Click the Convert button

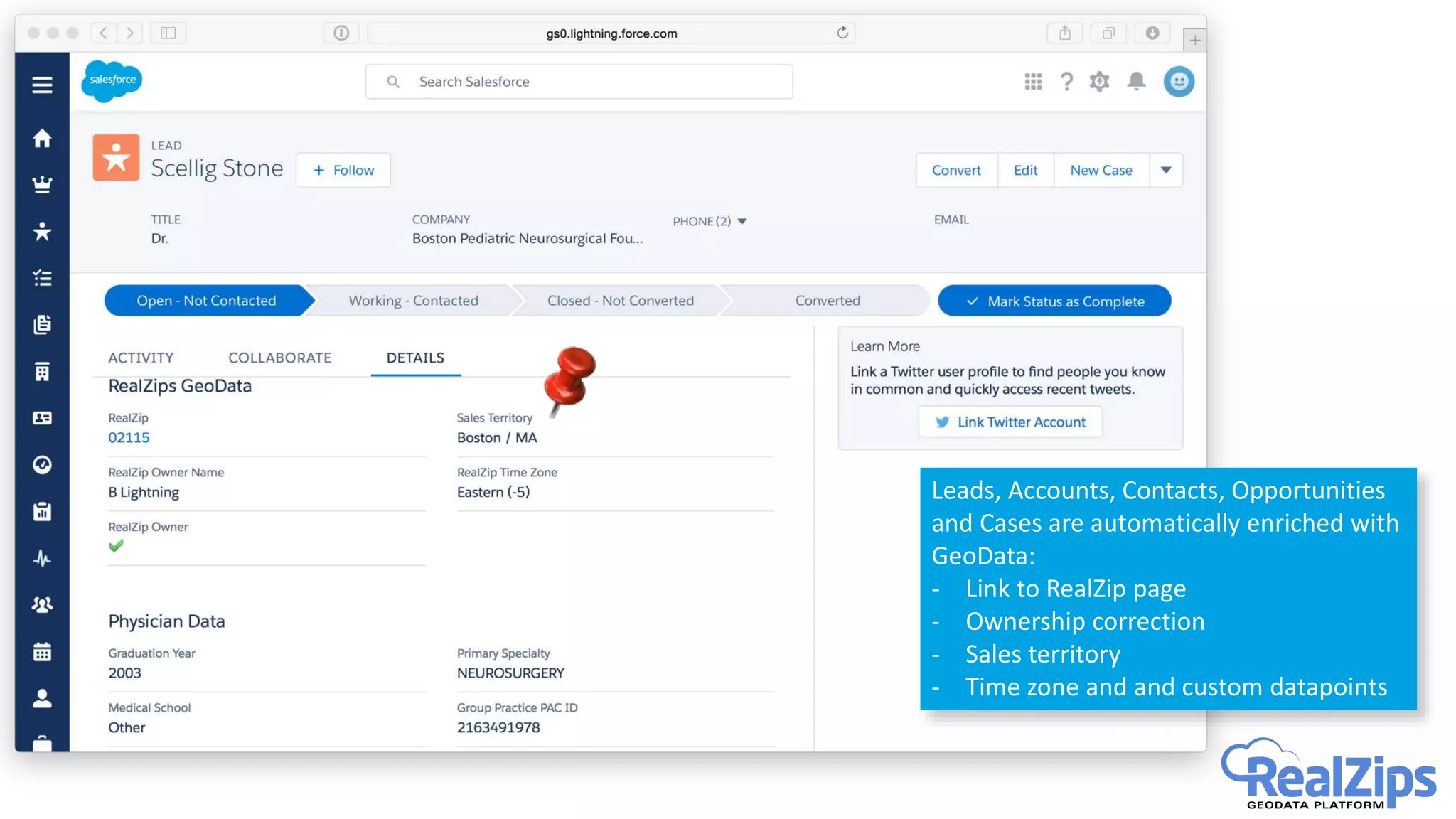point(956,170)
